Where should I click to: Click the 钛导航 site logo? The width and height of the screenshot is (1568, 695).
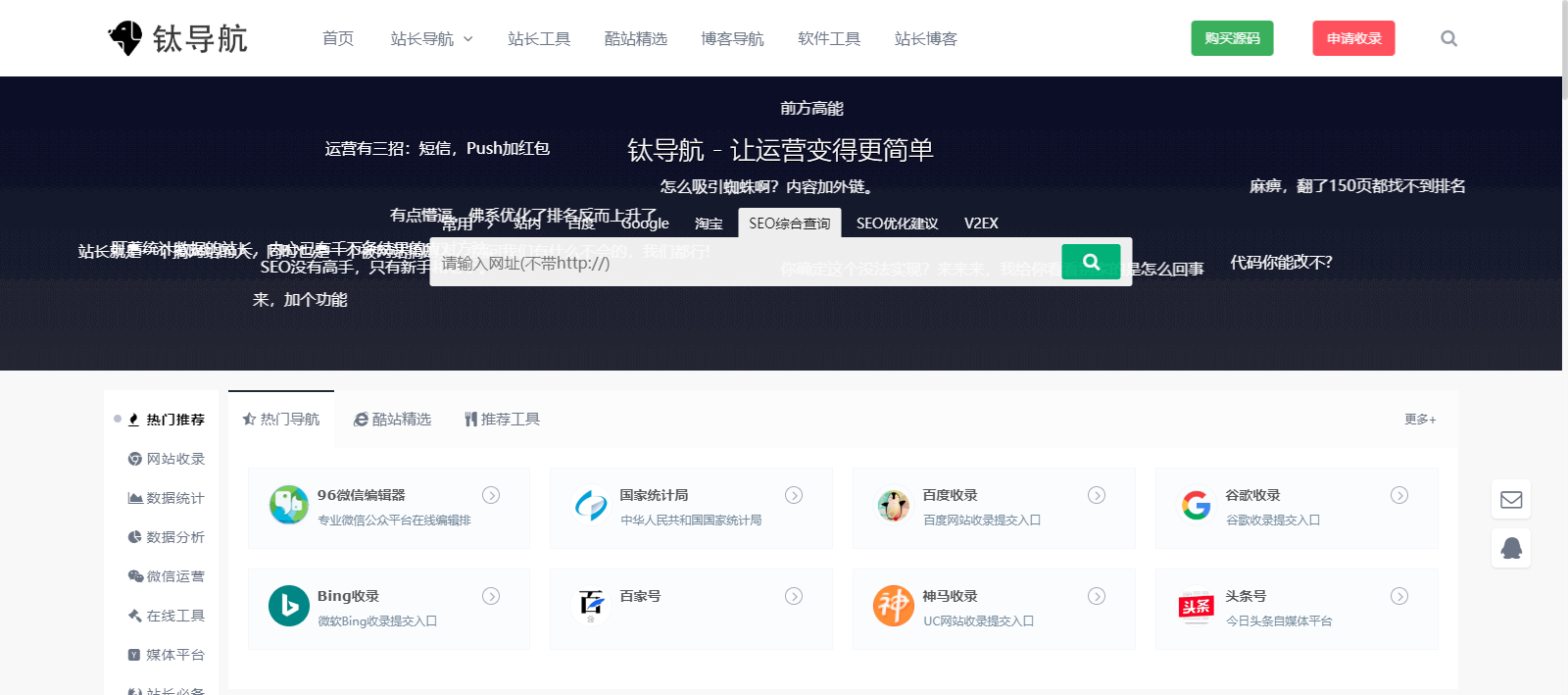[177, 38]
